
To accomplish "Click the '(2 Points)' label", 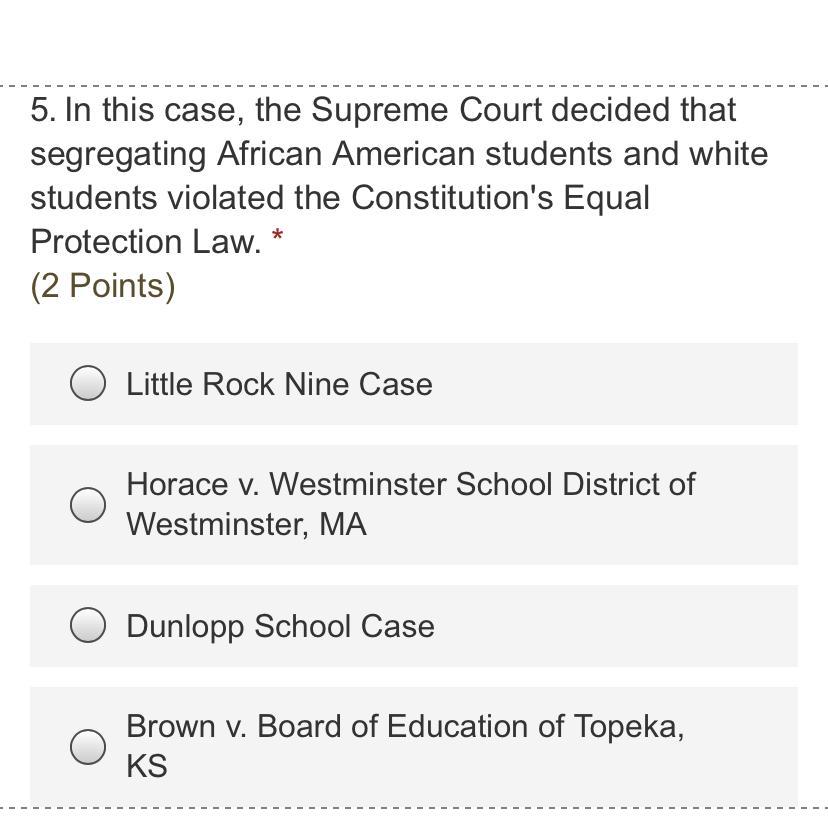I will (103, 286).
